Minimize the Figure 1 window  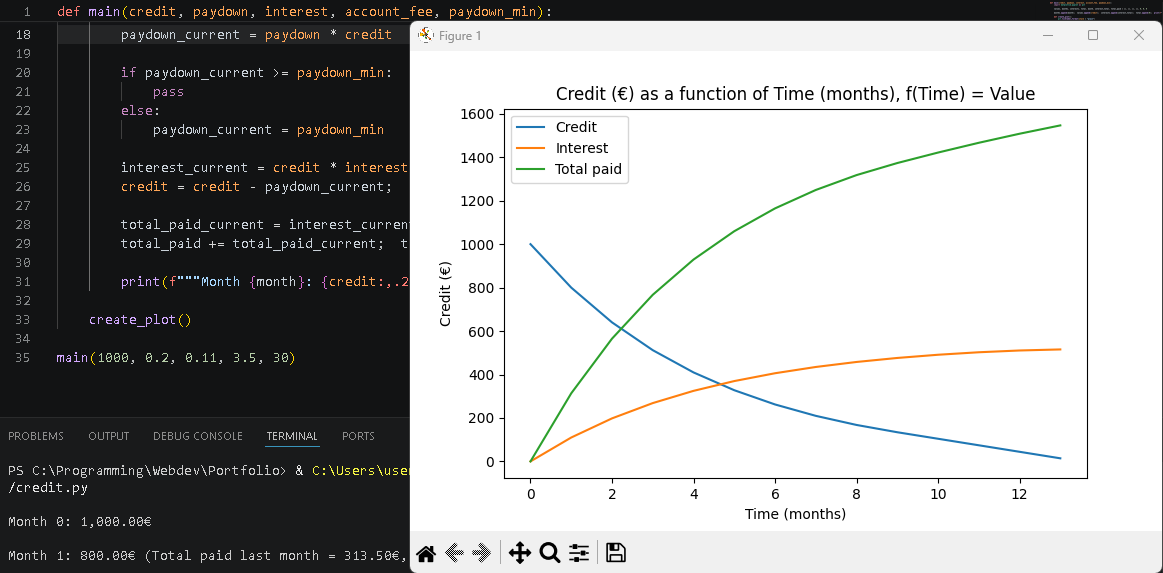1047,35
